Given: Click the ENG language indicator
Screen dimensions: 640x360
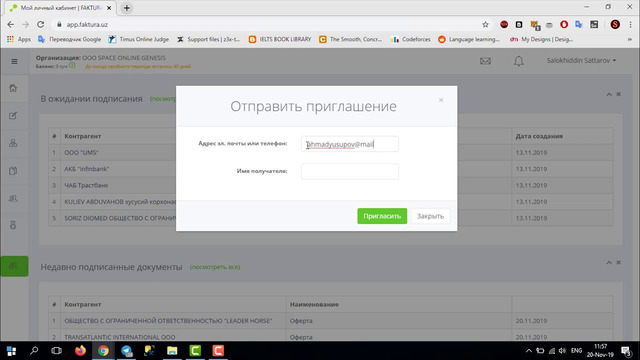Looking at the screenshot, I should coord(576,351).
